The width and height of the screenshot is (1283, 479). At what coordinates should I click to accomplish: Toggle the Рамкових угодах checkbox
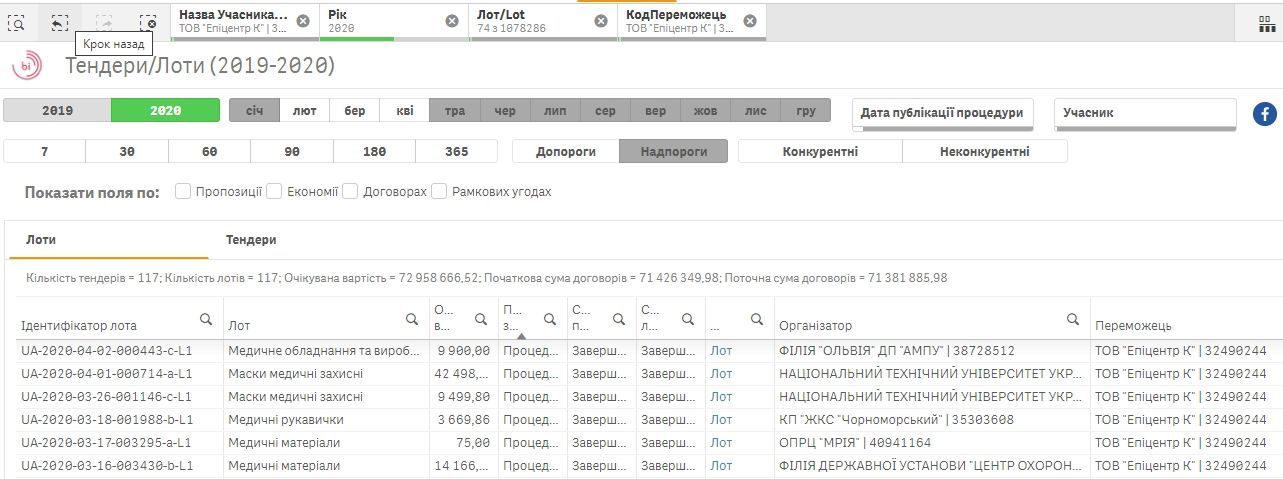[x=439, y=191]
